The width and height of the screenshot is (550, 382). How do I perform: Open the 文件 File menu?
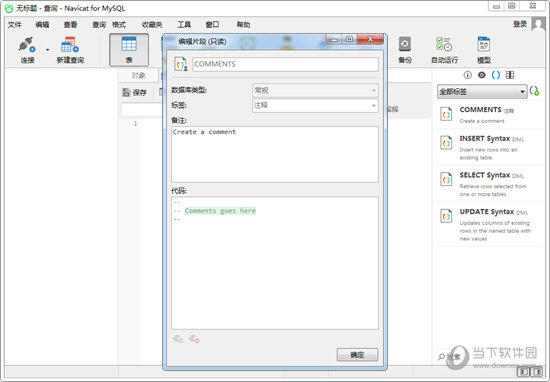pos(15,25)
